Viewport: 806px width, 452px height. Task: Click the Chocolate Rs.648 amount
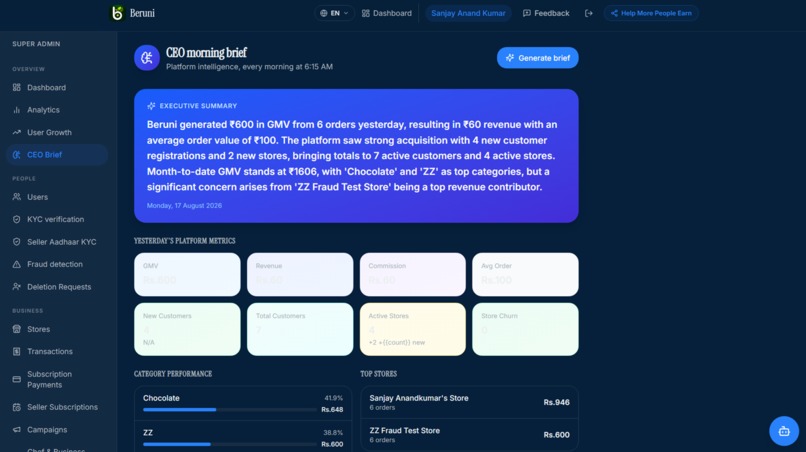[332, 410]
